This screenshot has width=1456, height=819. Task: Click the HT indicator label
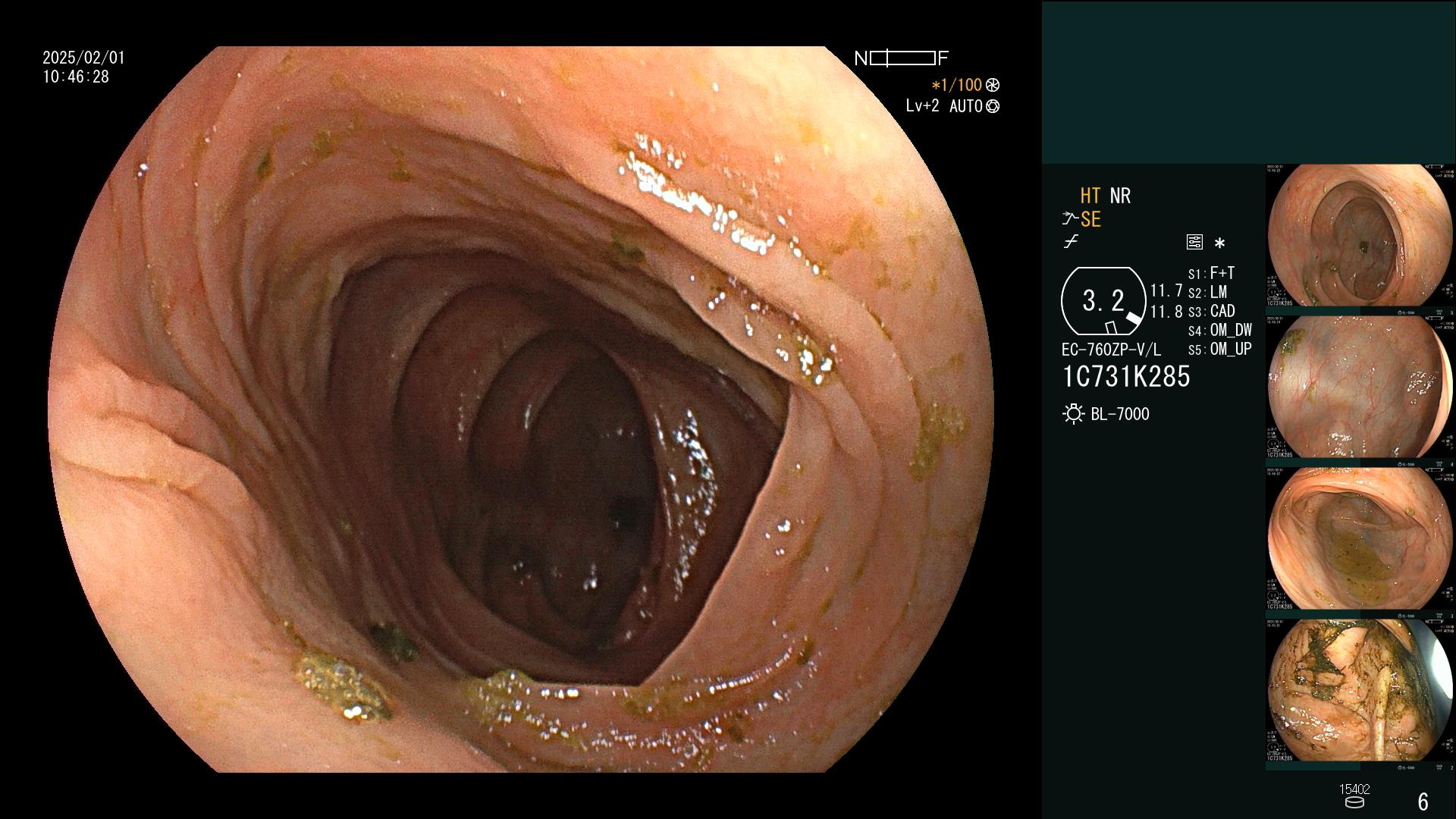tap(1090, 196)
